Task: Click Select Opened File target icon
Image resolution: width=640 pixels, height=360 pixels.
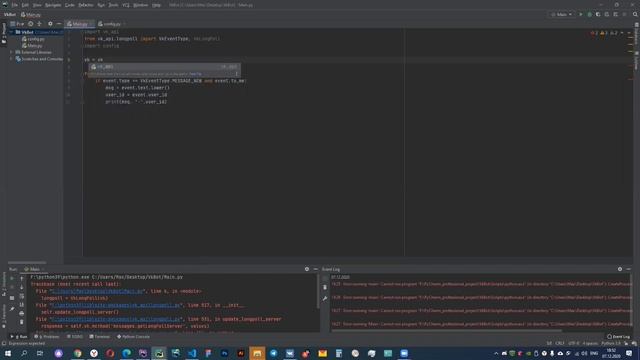Action: 31,24
